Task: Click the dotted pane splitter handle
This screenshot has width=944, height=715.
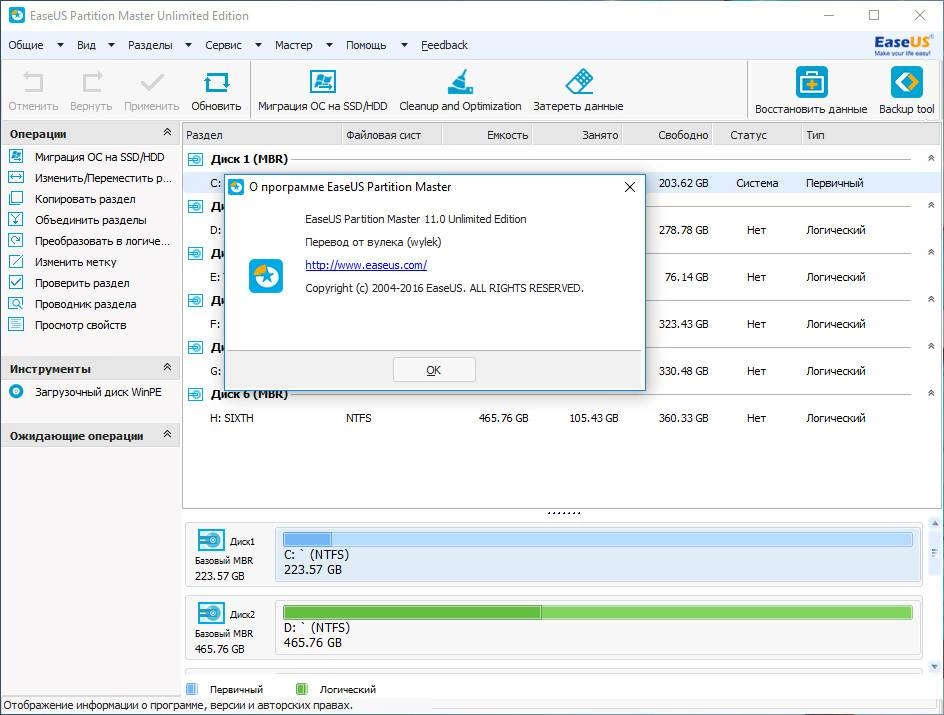Action: coord(564,513)
